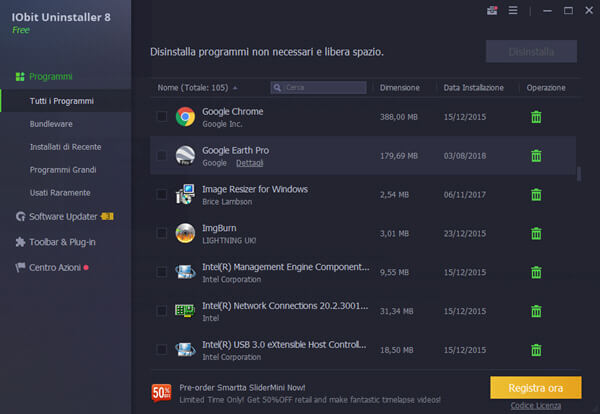Show Installati di Recente
This screenshot has height=414, width=600.
65,147
